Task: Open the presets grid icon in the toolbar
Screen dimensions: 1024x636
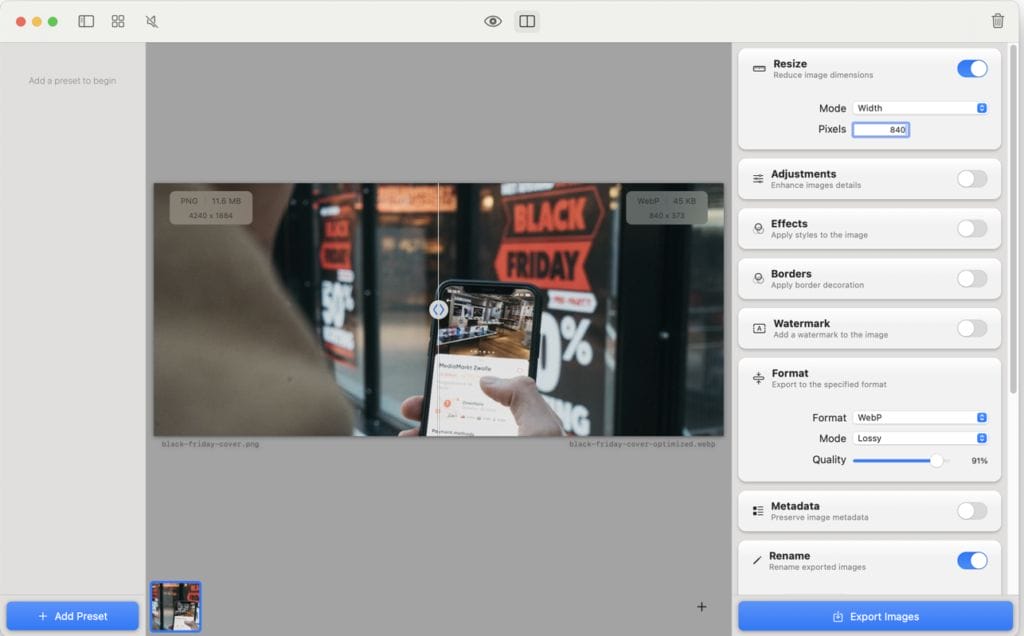Action: tap(117, 20)
